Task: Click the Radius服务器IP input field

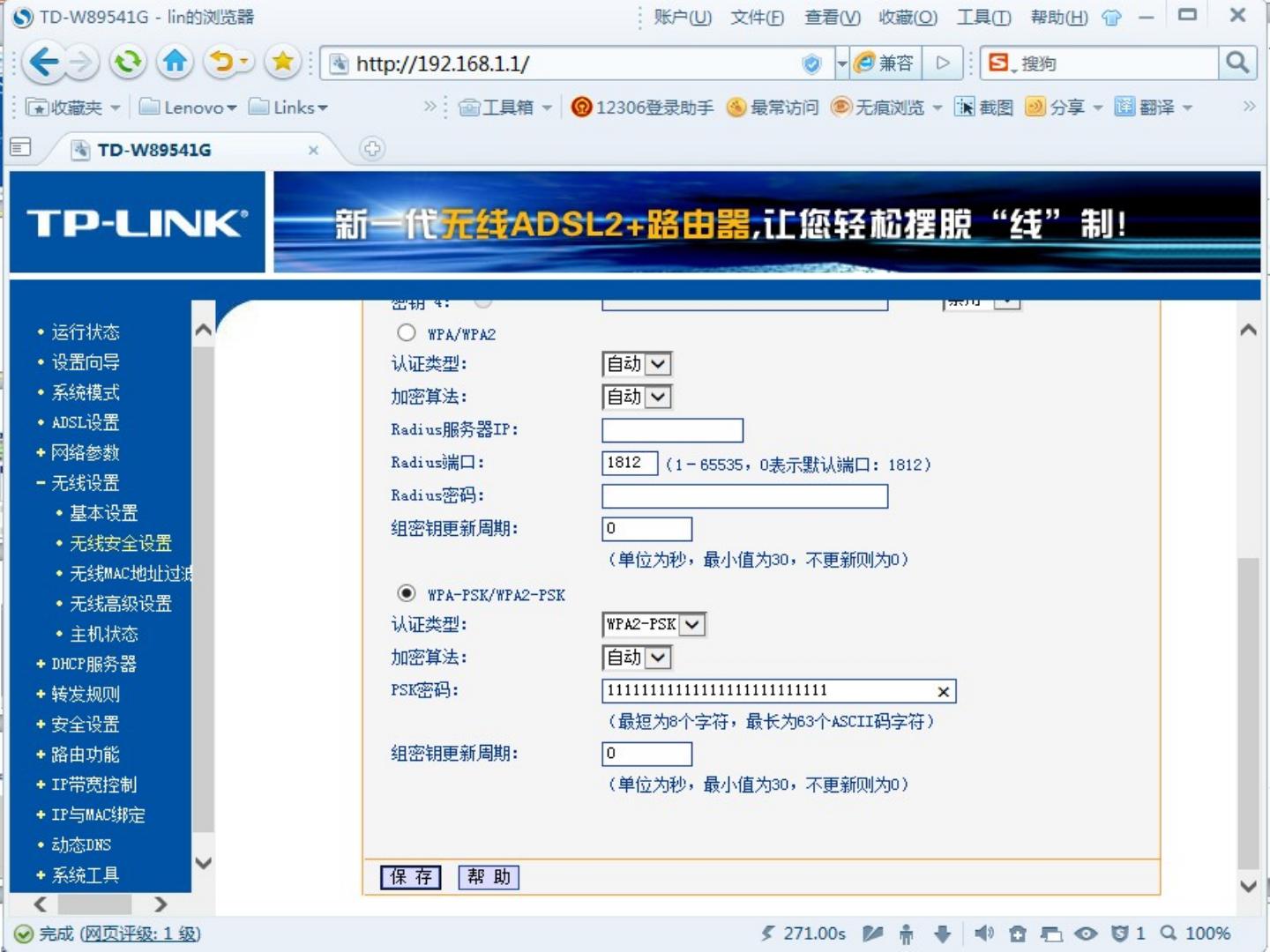Action: pos(672,430)
